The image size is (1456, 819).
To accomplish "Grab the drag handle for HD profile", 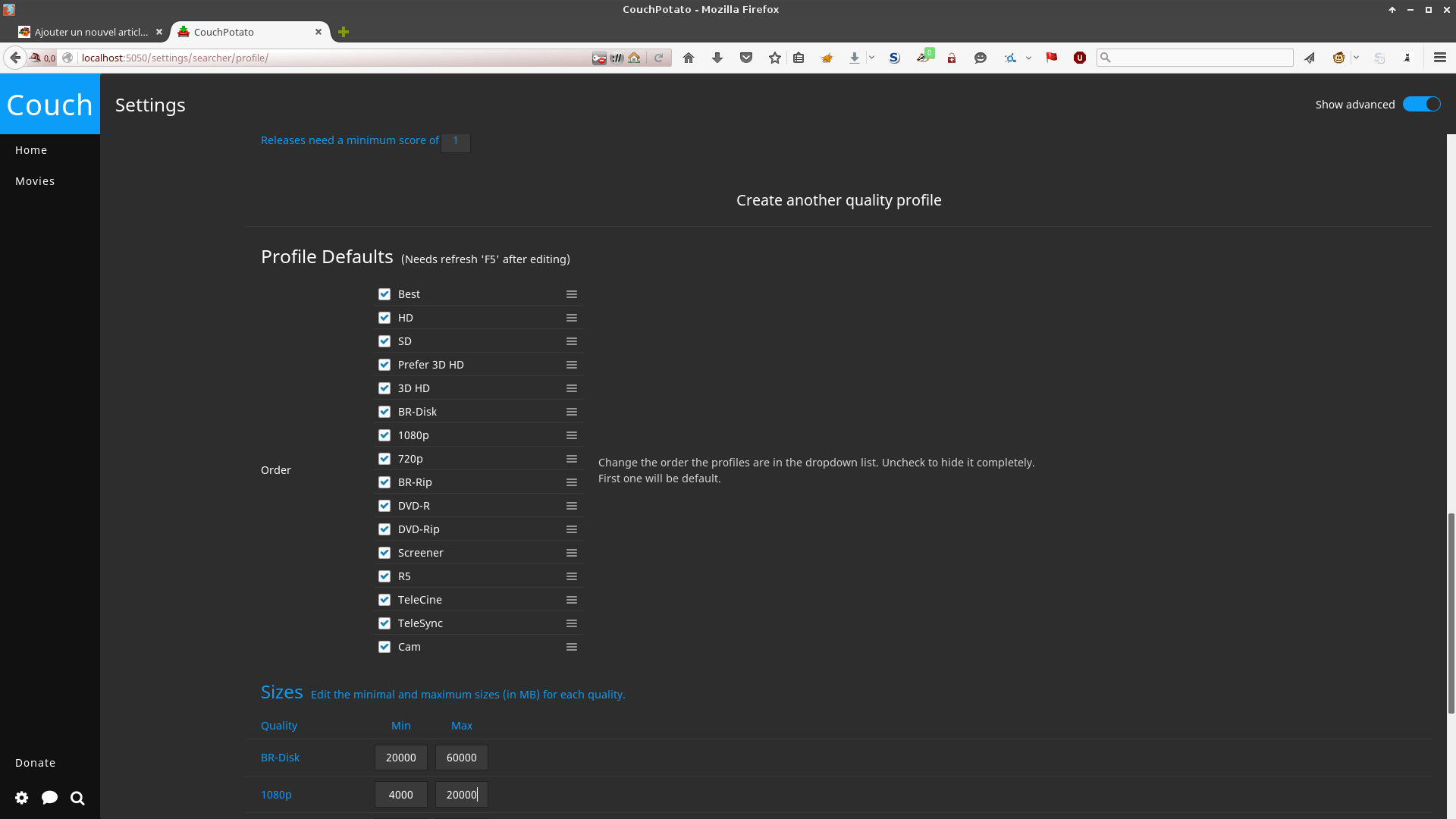I will pos(572,318).
